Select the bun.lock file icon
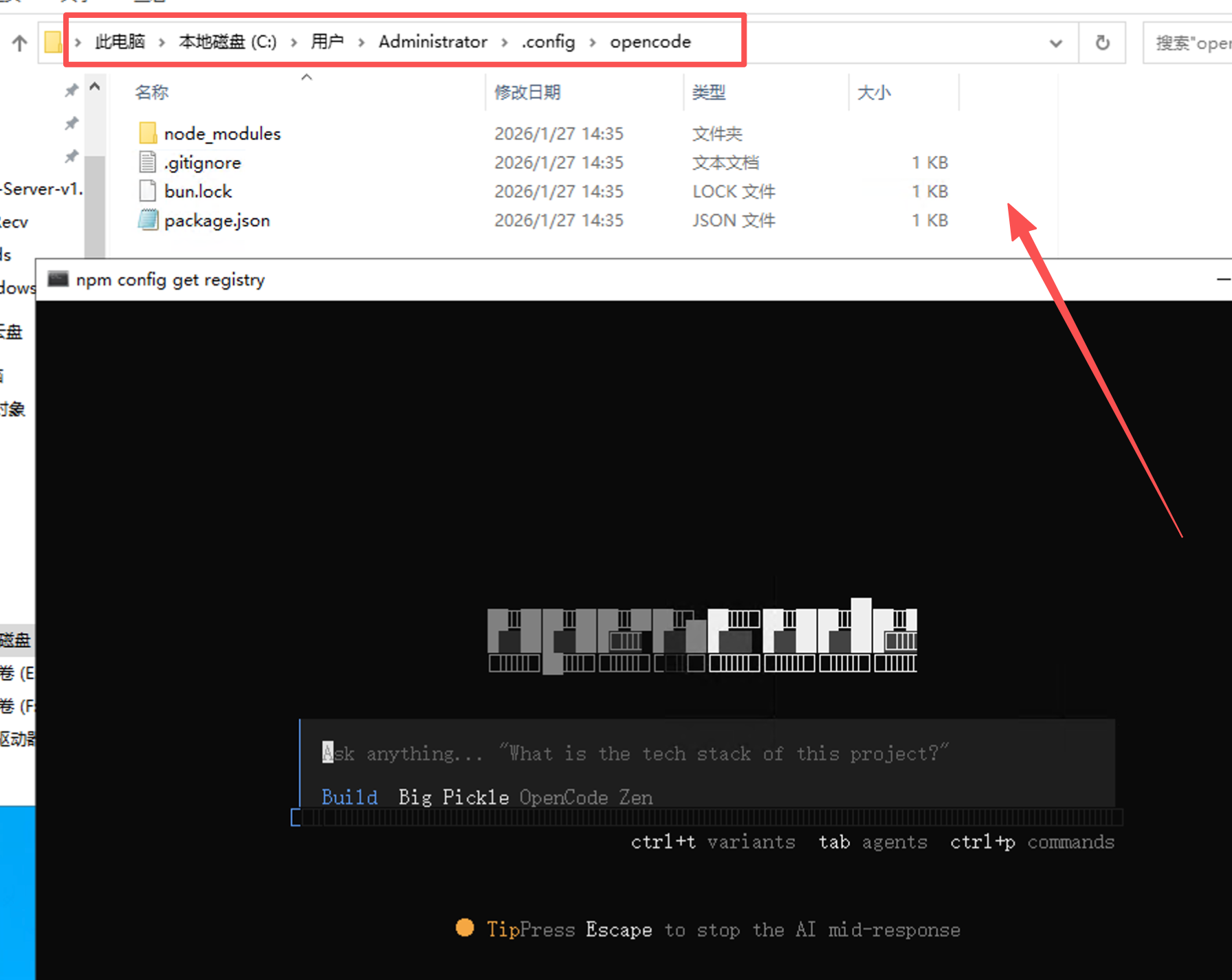The image size is (1232, 980). (x=147, y=191)
